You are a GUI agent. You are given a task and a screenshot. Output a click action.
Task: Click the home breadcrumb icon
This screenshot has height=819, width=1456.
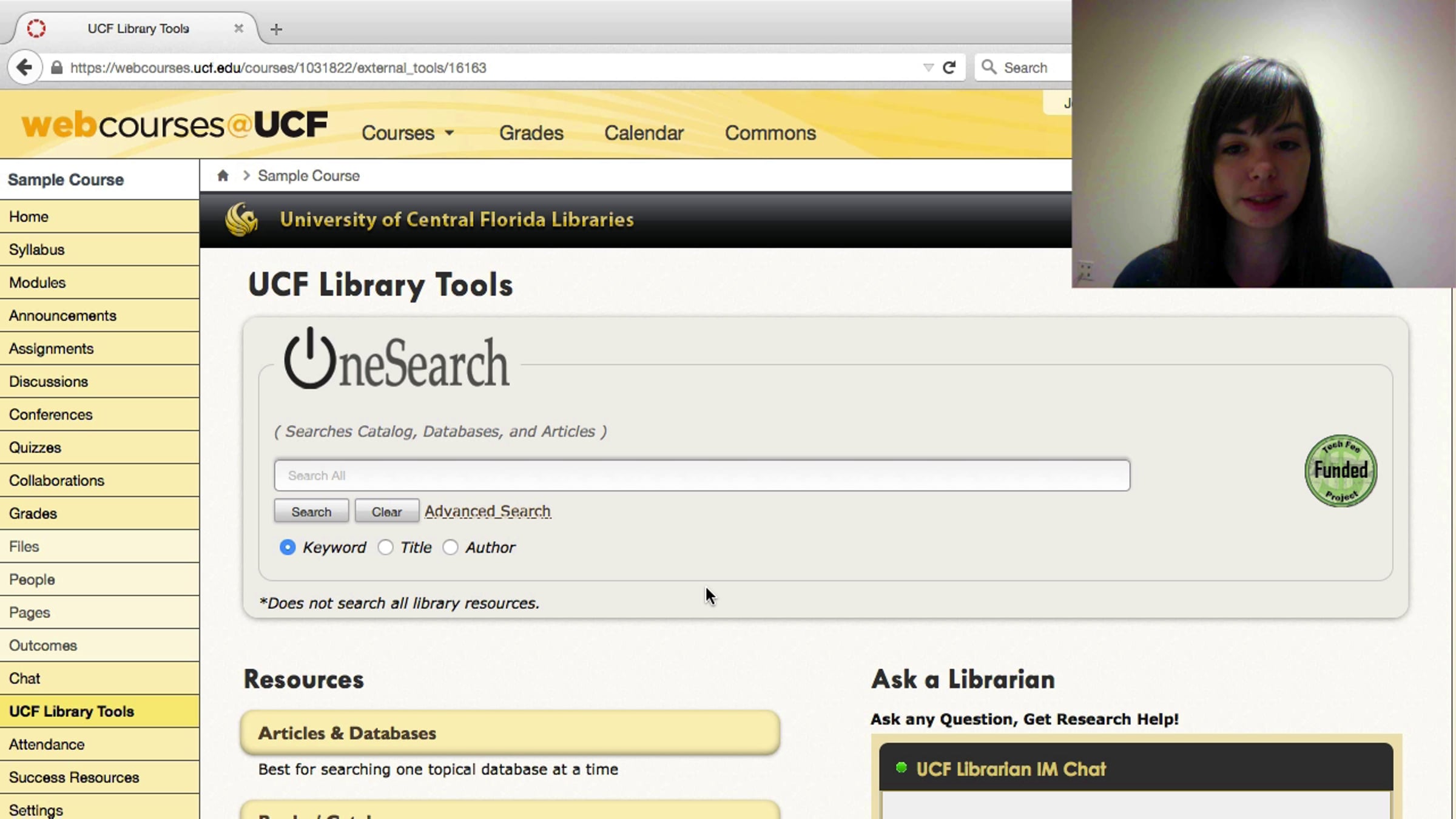tap(223, 176)
